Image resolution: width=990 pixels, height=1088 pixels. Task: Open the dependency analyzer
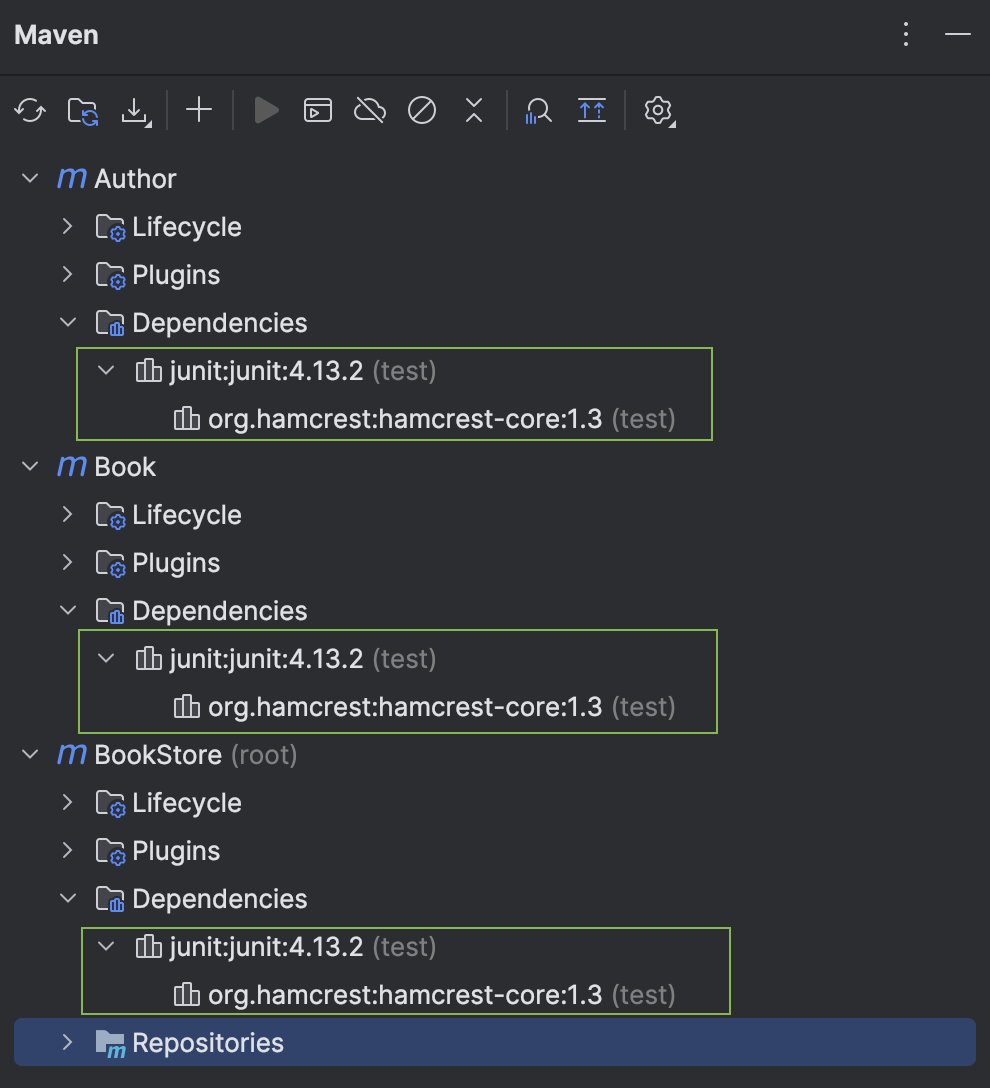point(537,110)
